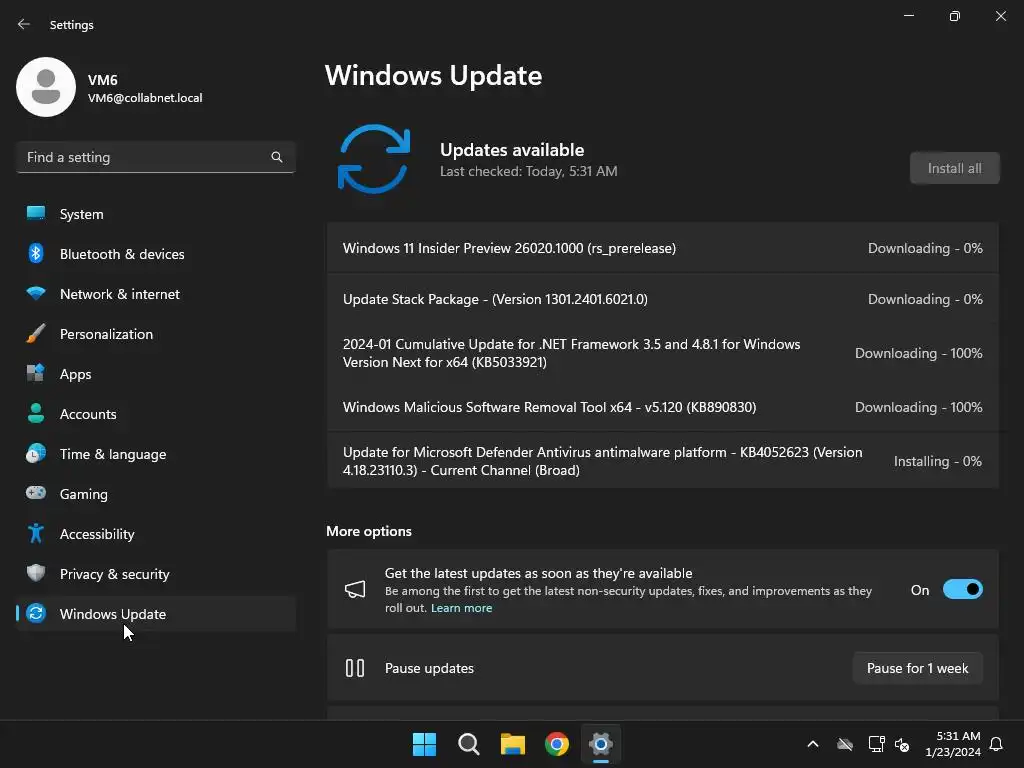Click the Install all button
Image resolution: width=1024 pixels, height=768 pixels.
[955, 168]
